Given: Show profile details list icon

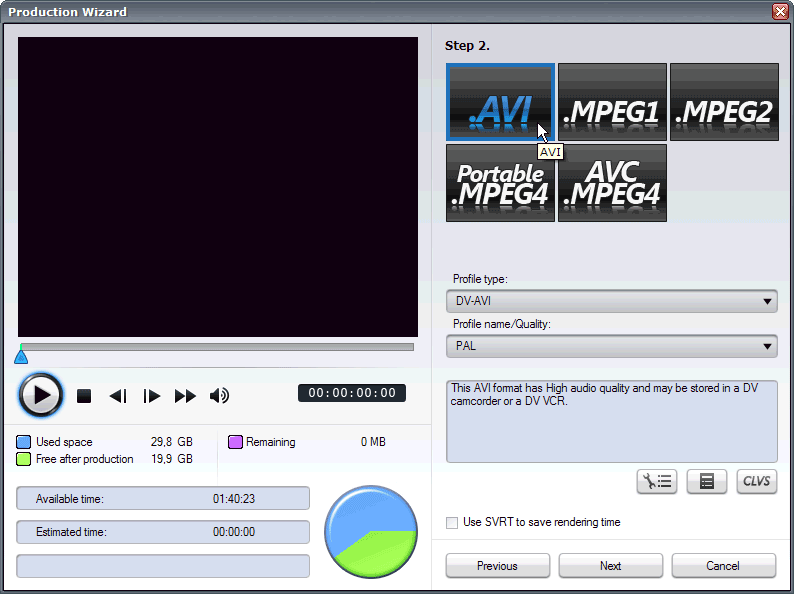Looking at the screenshot, I should (706, 481).
